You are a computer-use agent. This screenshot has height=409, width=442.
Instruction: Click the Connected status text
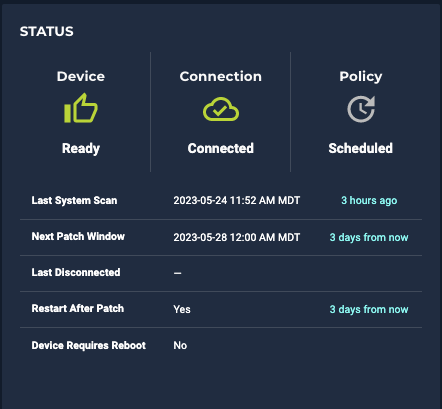(x=221, y=148)
